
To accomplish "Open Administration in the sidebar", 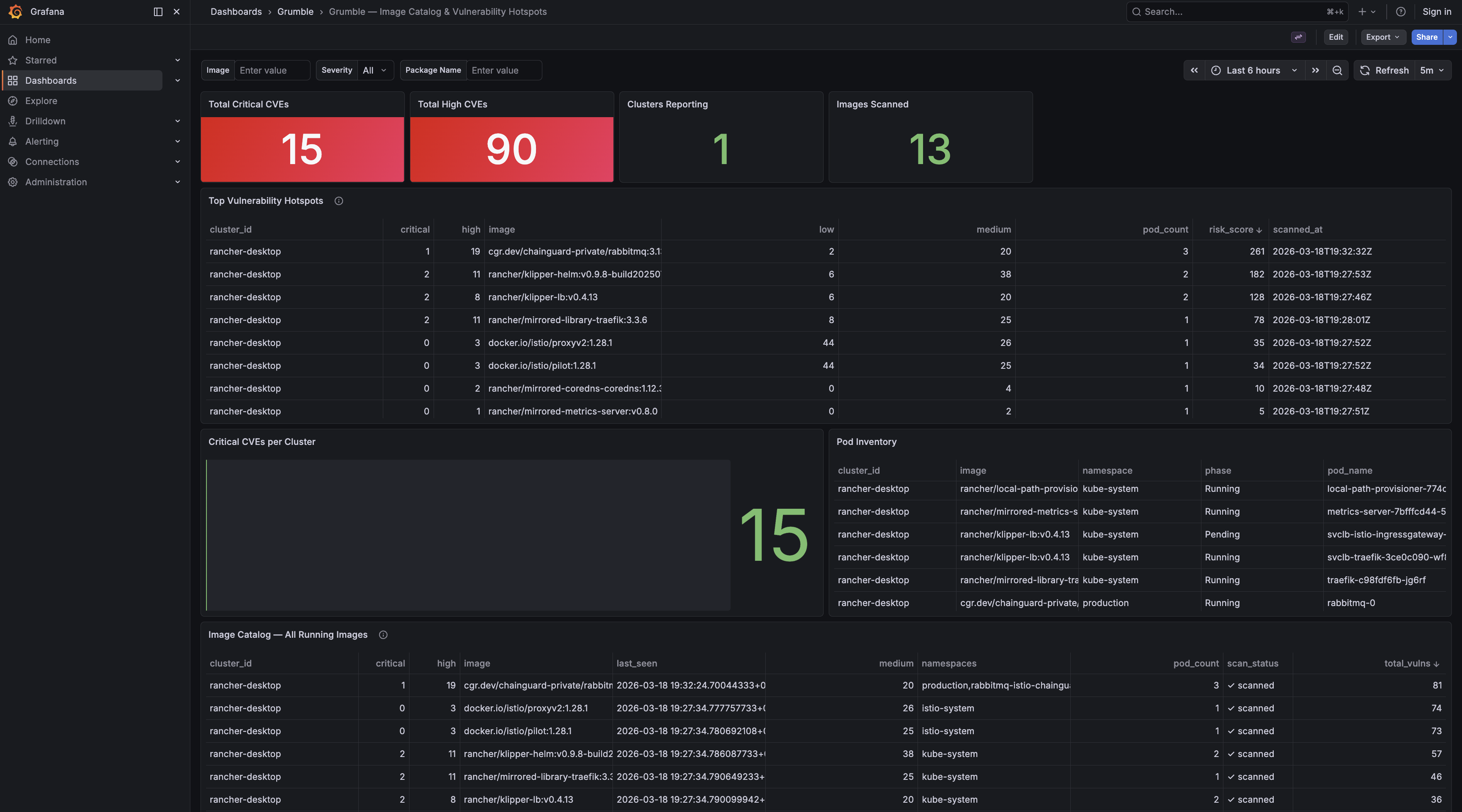I will [55, 182].
